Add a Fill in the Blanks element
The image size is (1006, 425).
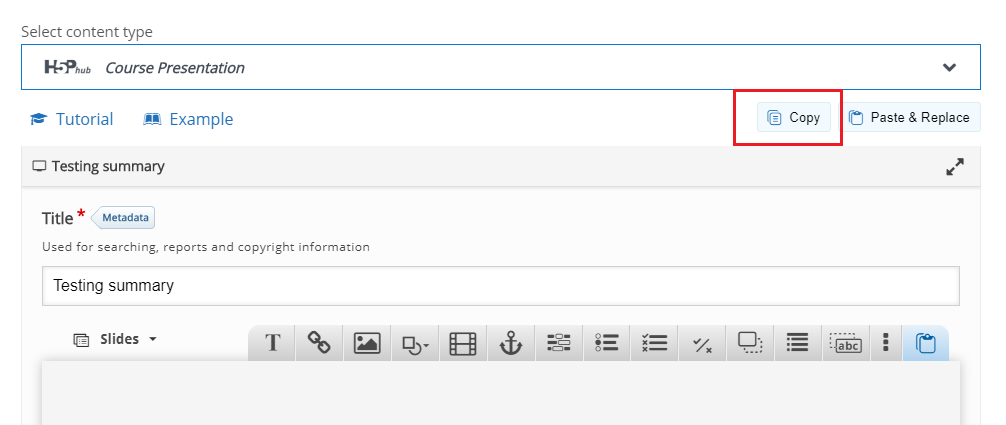click(559, 343)
